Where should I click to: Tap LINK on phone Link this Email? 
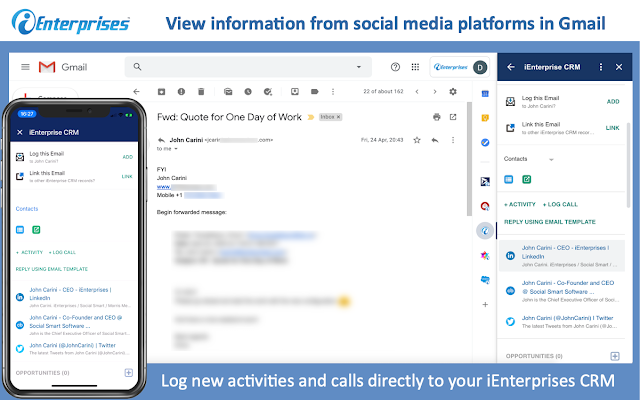point(127,176)
